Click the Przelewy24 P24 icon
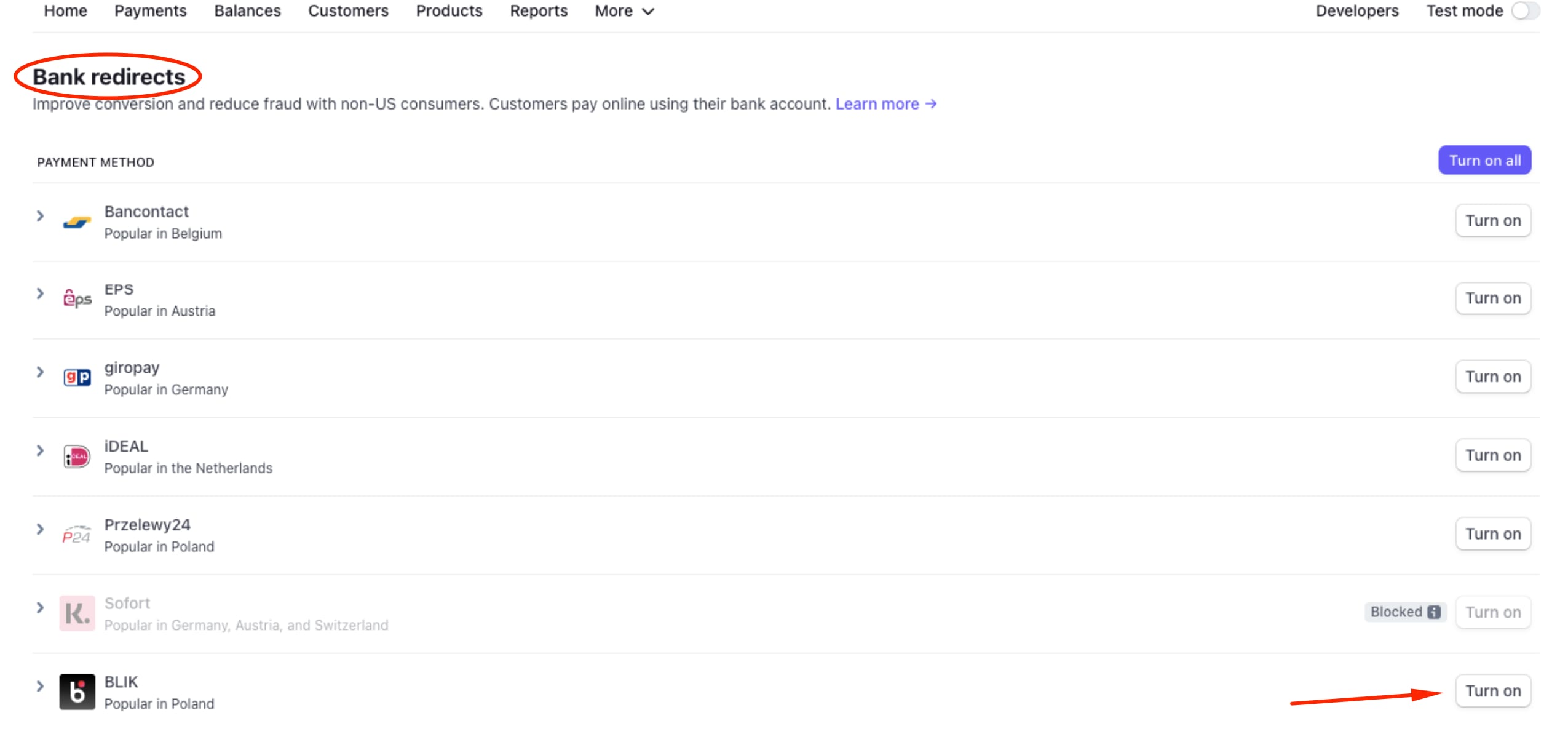 pyautogui.click(x=77, y=535)
